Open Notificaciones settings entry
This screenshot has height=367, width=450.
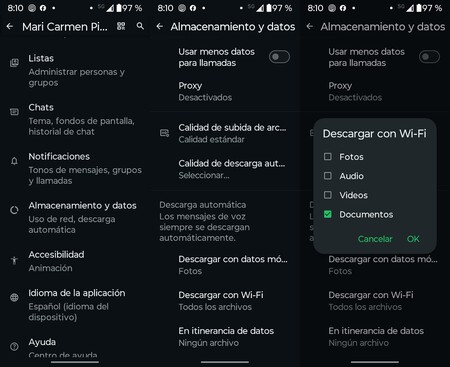[x=75, y=168]
